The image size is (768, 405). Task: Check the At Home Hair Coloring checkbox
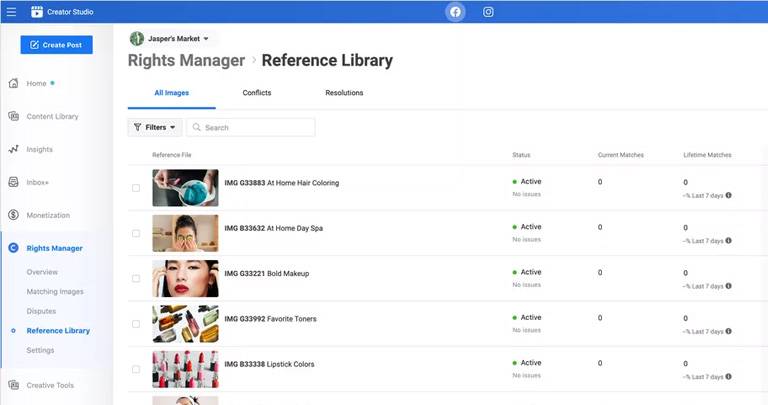[136, 188]
